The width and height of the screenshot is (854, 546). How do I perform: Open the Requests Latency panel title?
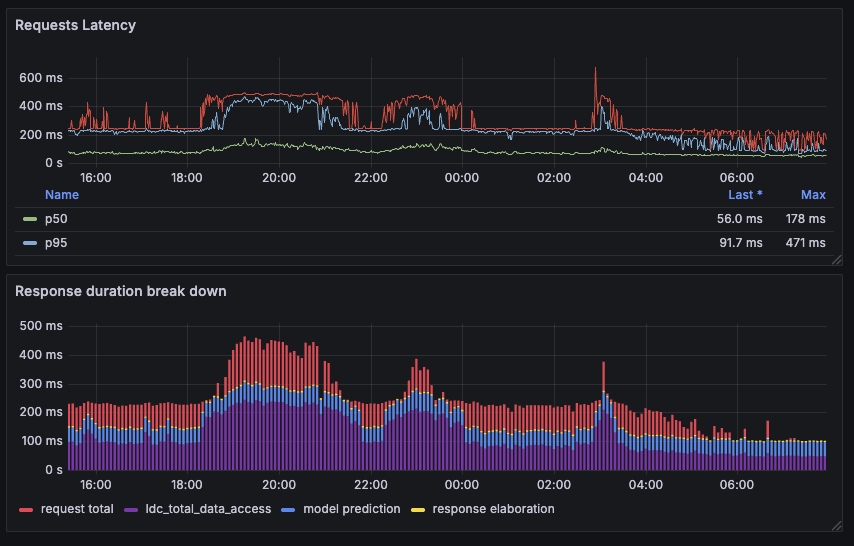click(x=75, y=25)
